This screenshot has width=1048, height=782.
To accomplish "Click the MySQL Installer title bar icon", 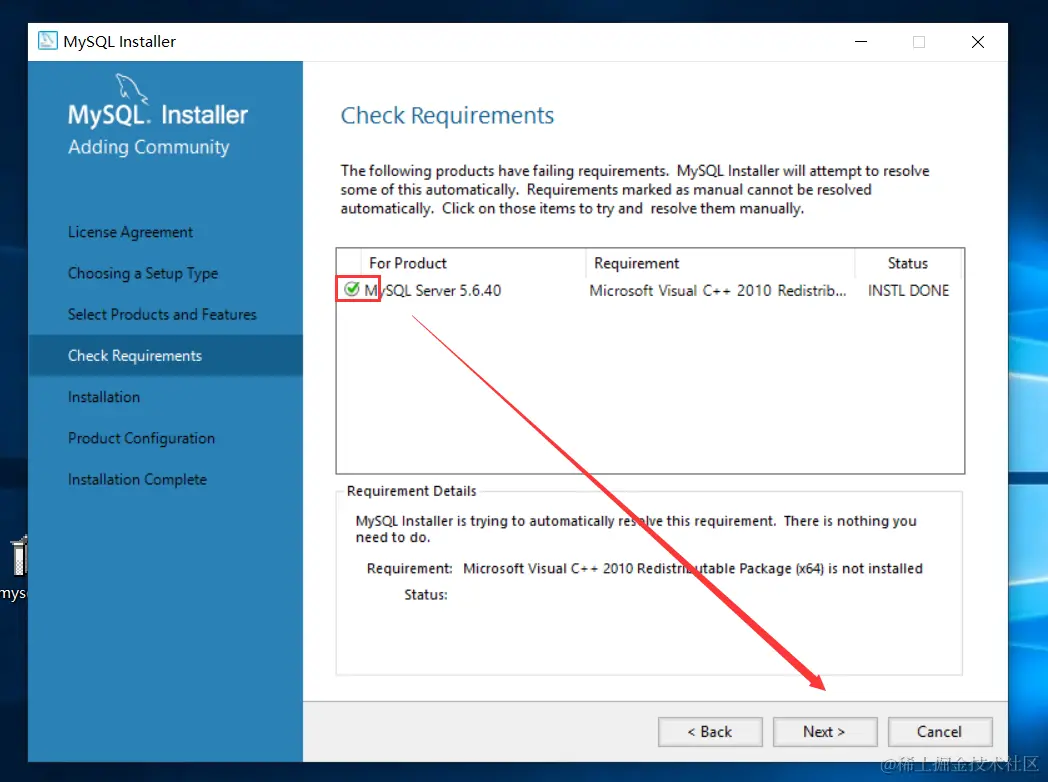I will pyautogui.click(x=47, y=41).
